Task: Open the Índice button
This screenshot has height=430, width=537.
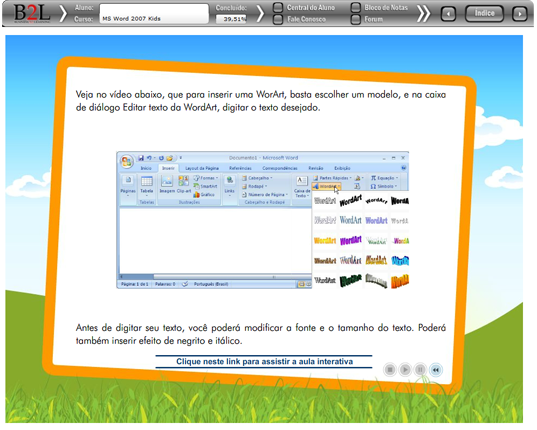Action: coord(484,13)
